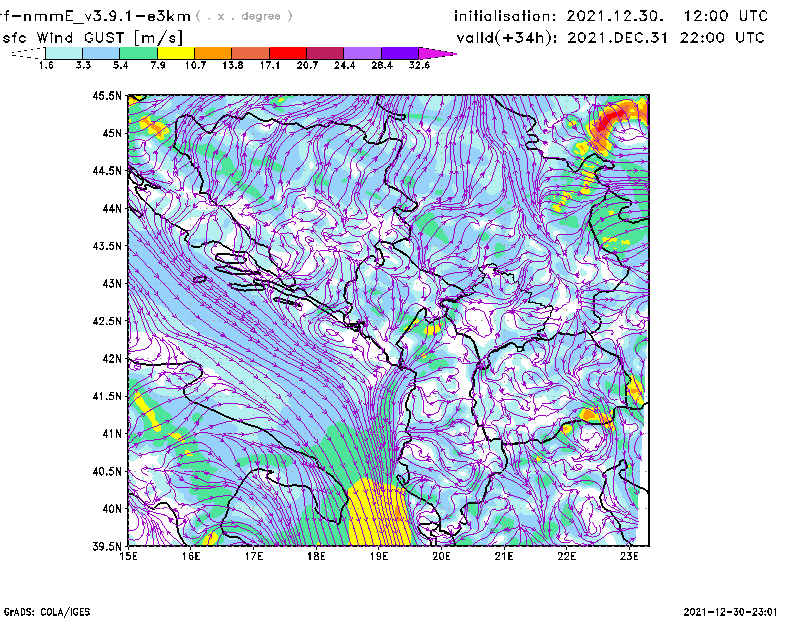This screenshot has width=800, height=618.
Task: Click the 'GrADS: COLA/IGES' credit text
Action: (x=47, y=612)
